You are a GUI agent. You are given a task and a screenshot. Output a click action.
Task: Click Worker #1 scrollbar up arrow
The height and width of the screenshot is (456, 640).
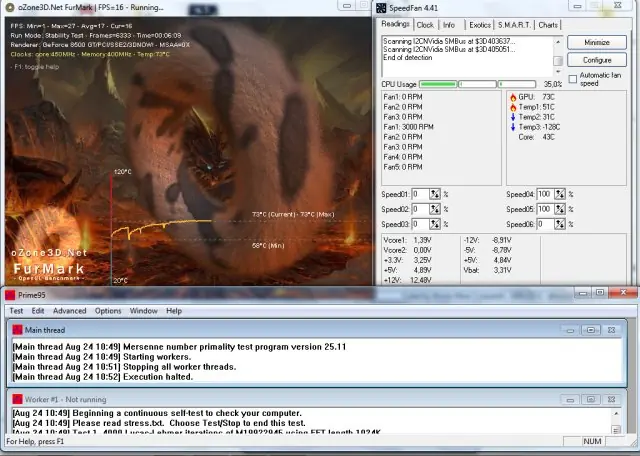coord(616,414)
